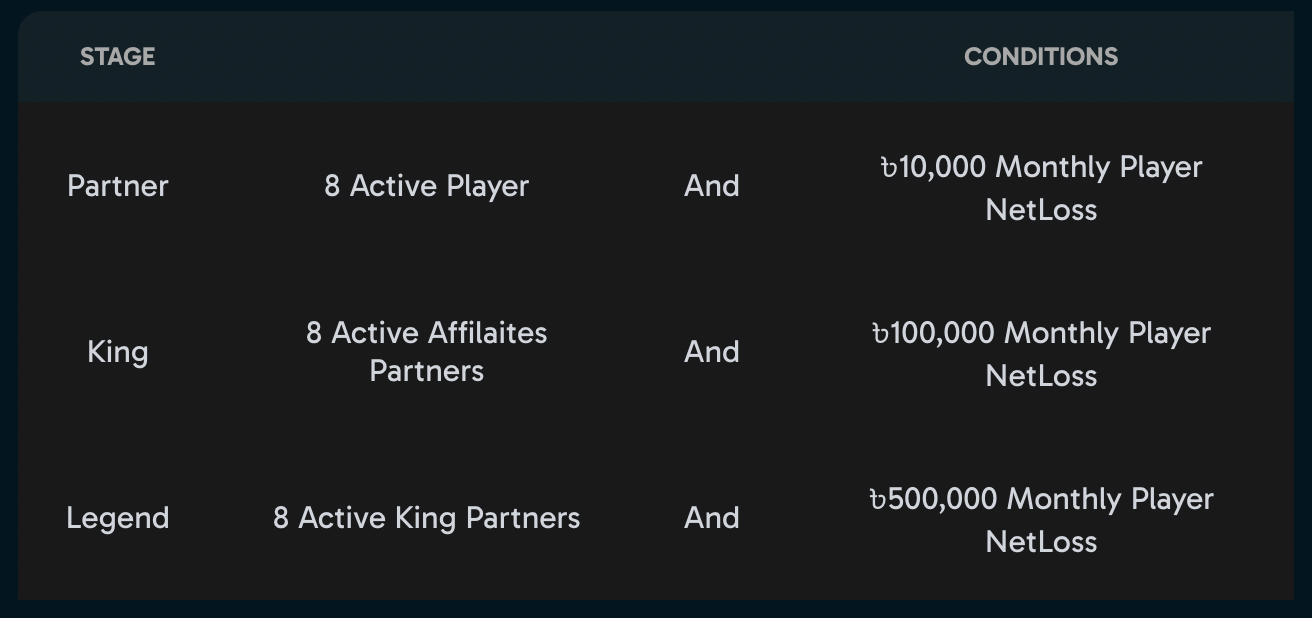Click the word "NetLoss" in the Partner row
The height and width of the screenshot is (618, 1312).
[1040, 210]
